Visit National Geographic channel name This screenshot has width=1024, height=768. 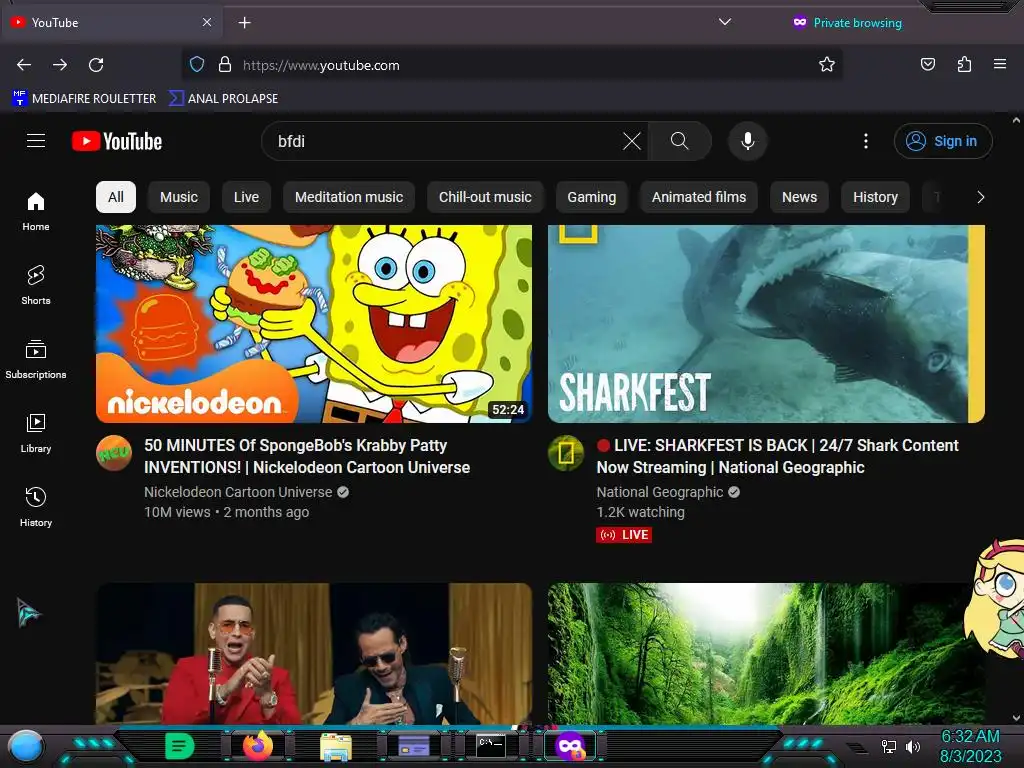(x=660, y=492)
